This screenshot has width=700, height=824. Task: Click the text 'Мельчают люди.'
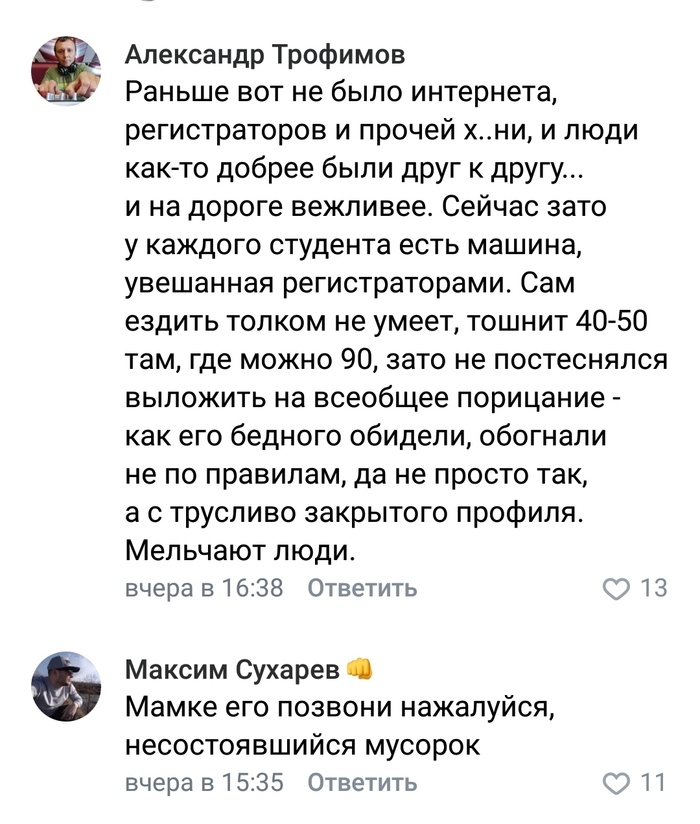click(x=240, y=549)
